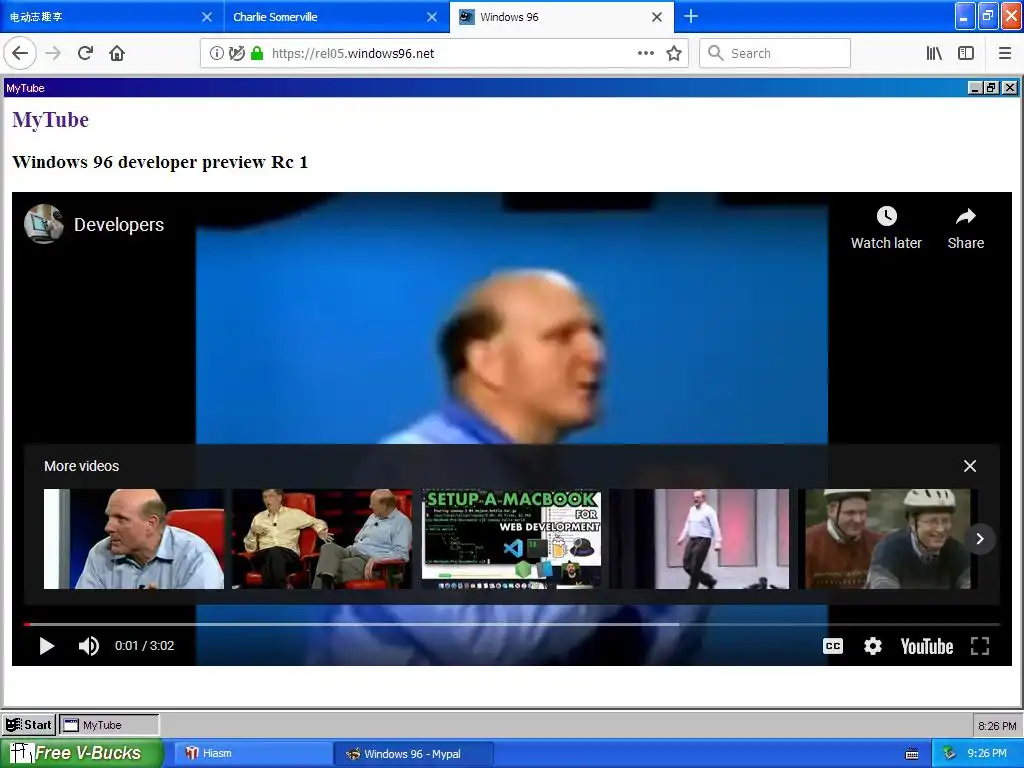Open a new browser tab
This screenshot has height=768, width=1024.
690,16
